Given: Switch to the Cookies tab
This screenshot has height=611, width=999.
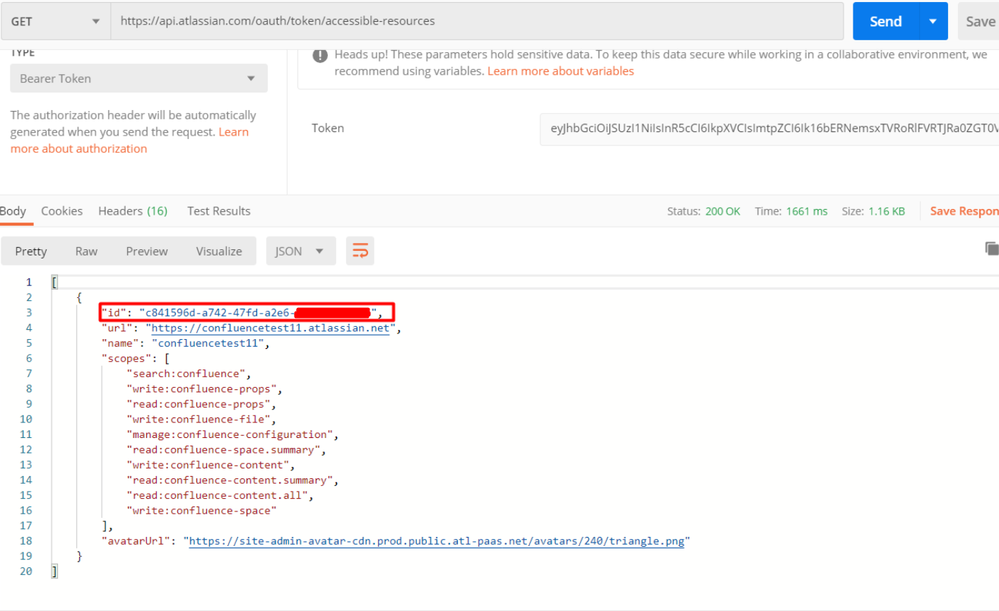Looking at the screenshot, I should coord(62,211).
